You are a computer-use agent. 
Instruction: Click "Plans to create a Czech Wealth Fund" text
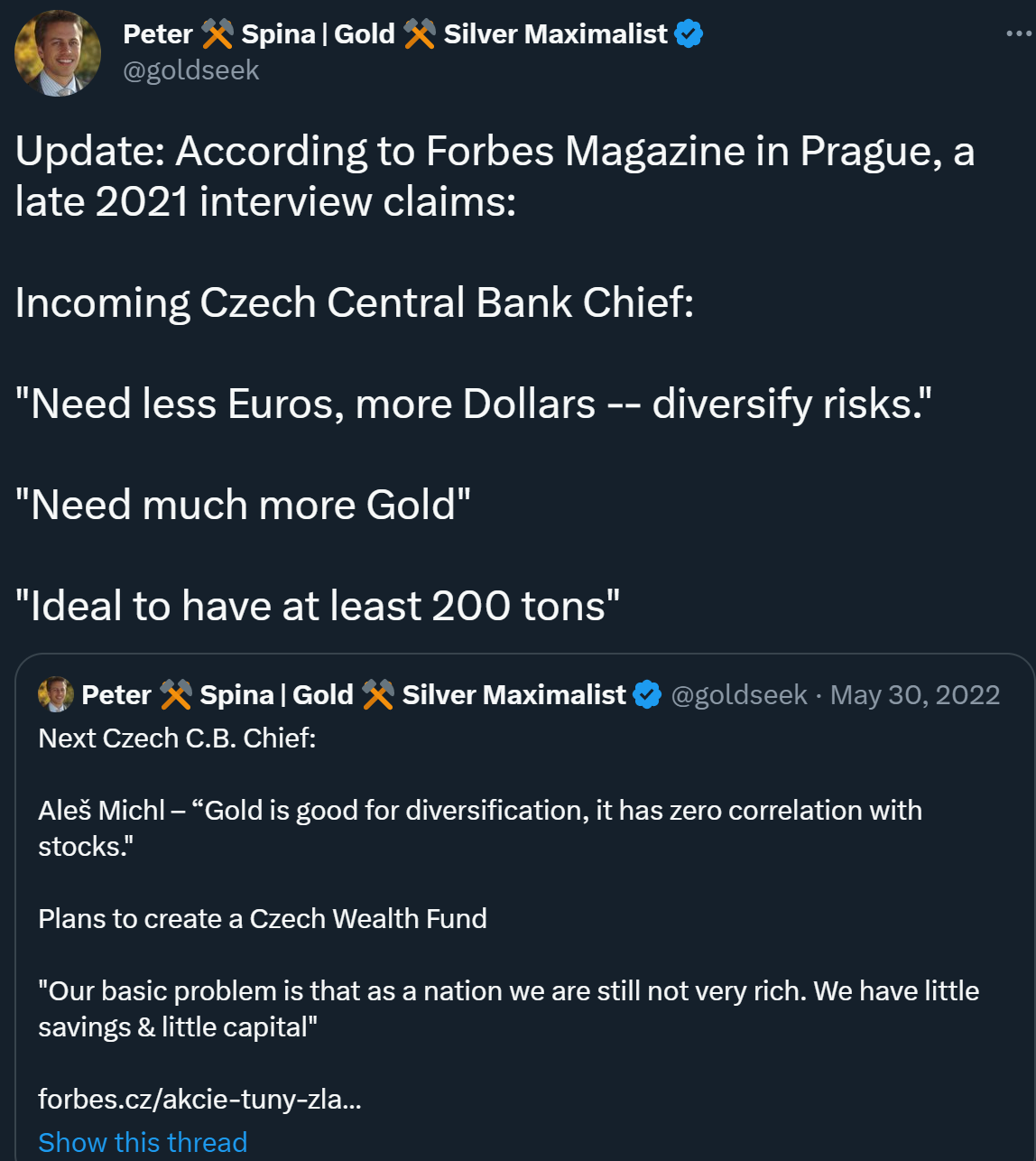[x=263, y=918]
